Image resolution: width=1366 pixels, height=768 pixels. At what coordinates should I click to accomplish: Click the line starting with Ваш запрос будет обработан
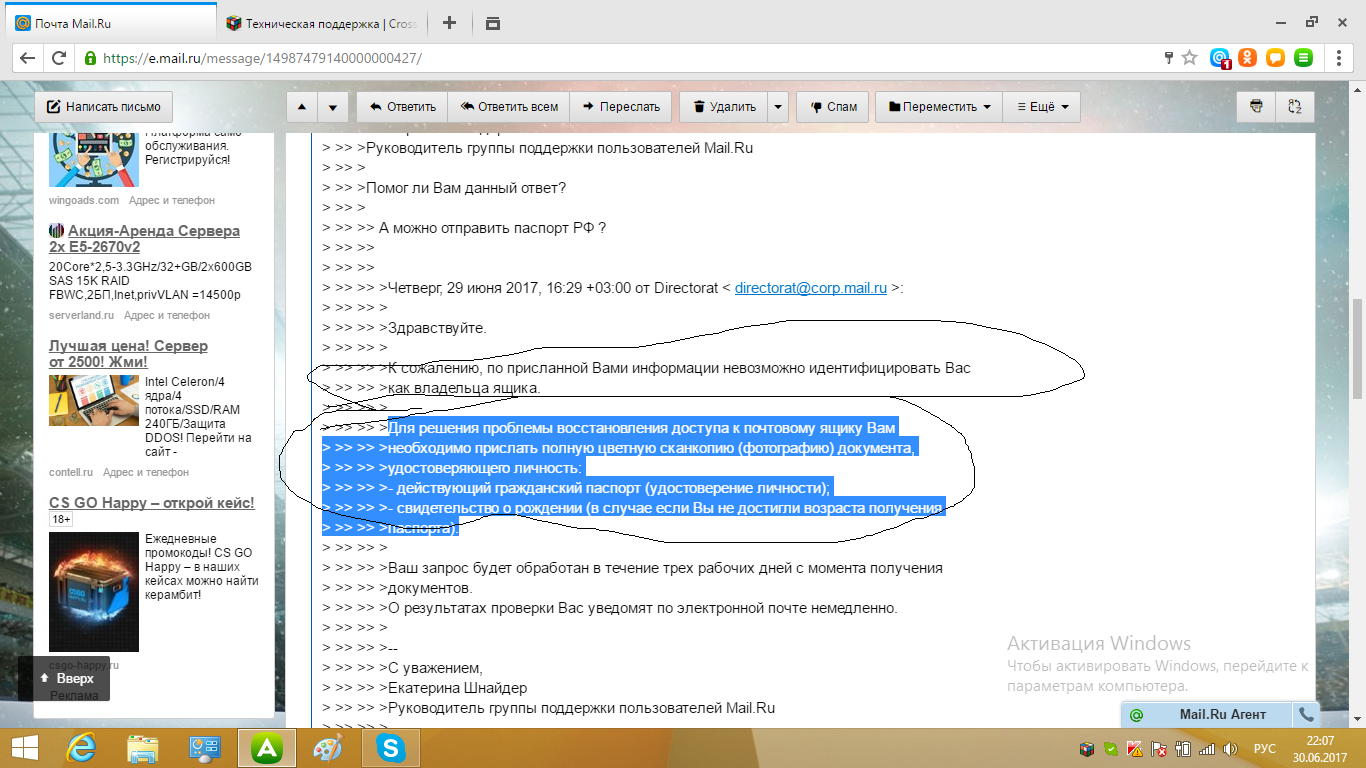point(665,568)
